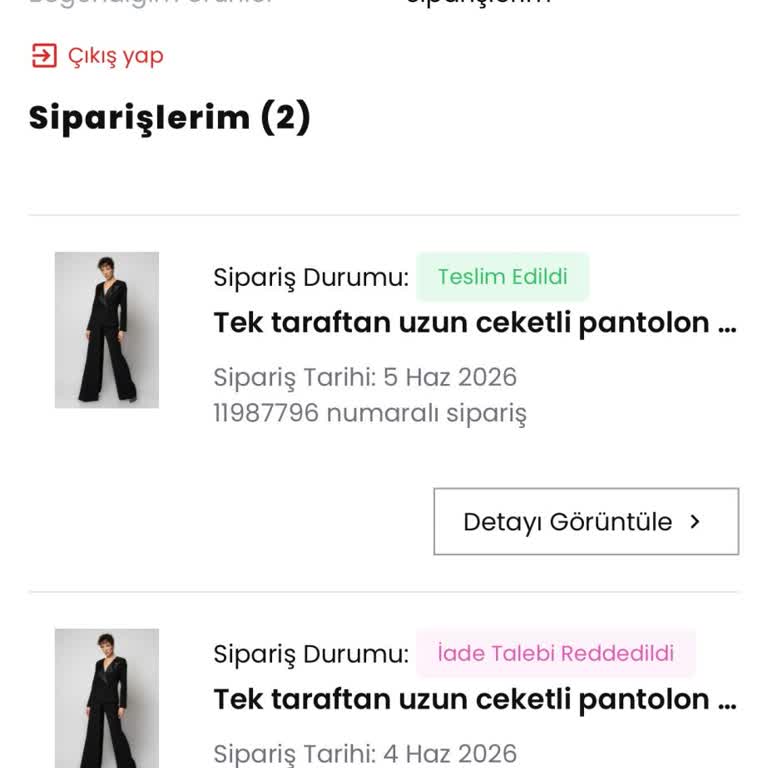
Task: Open the product title of the delivered order
Action: (x=475, y=323)
